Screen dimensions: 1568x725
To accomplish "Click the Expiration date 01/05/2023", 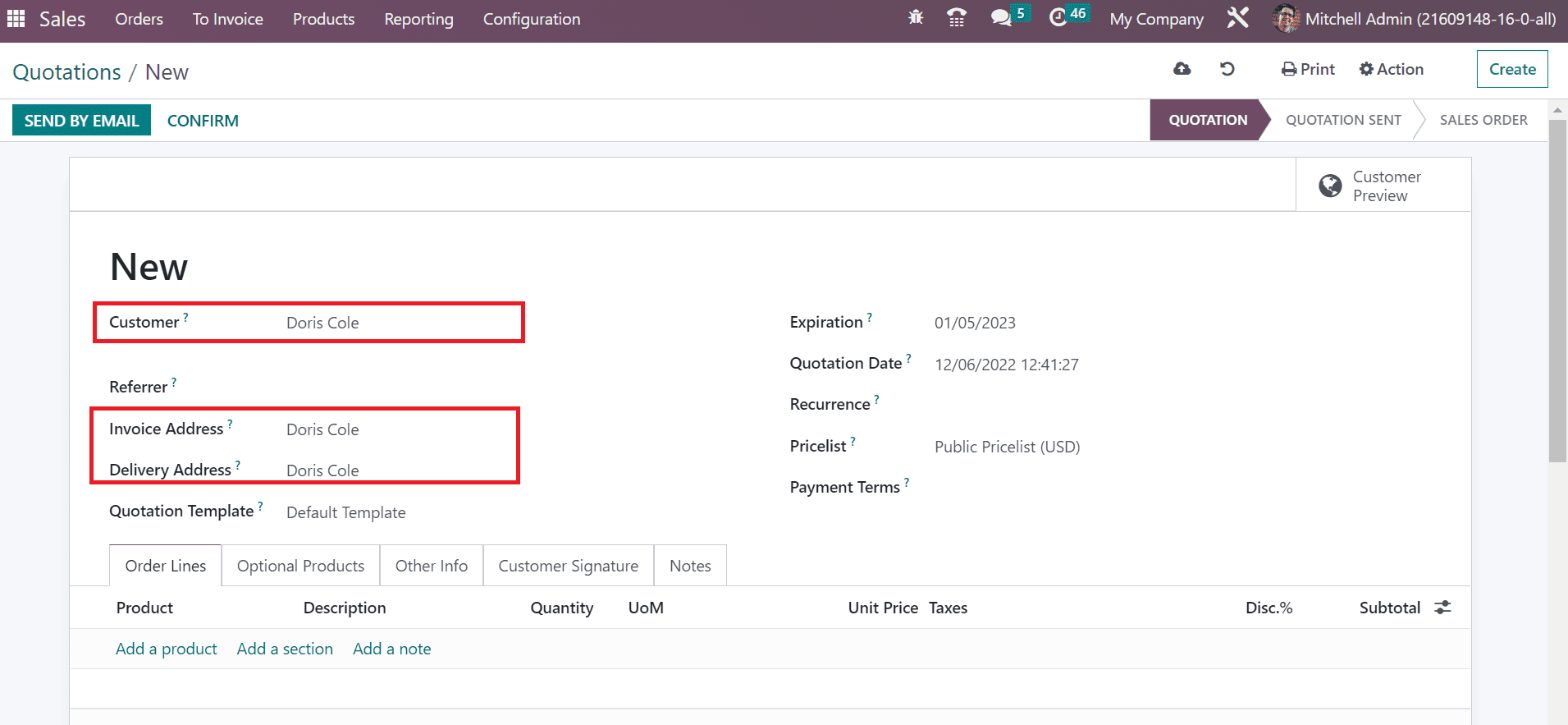I will click(975, 323).
